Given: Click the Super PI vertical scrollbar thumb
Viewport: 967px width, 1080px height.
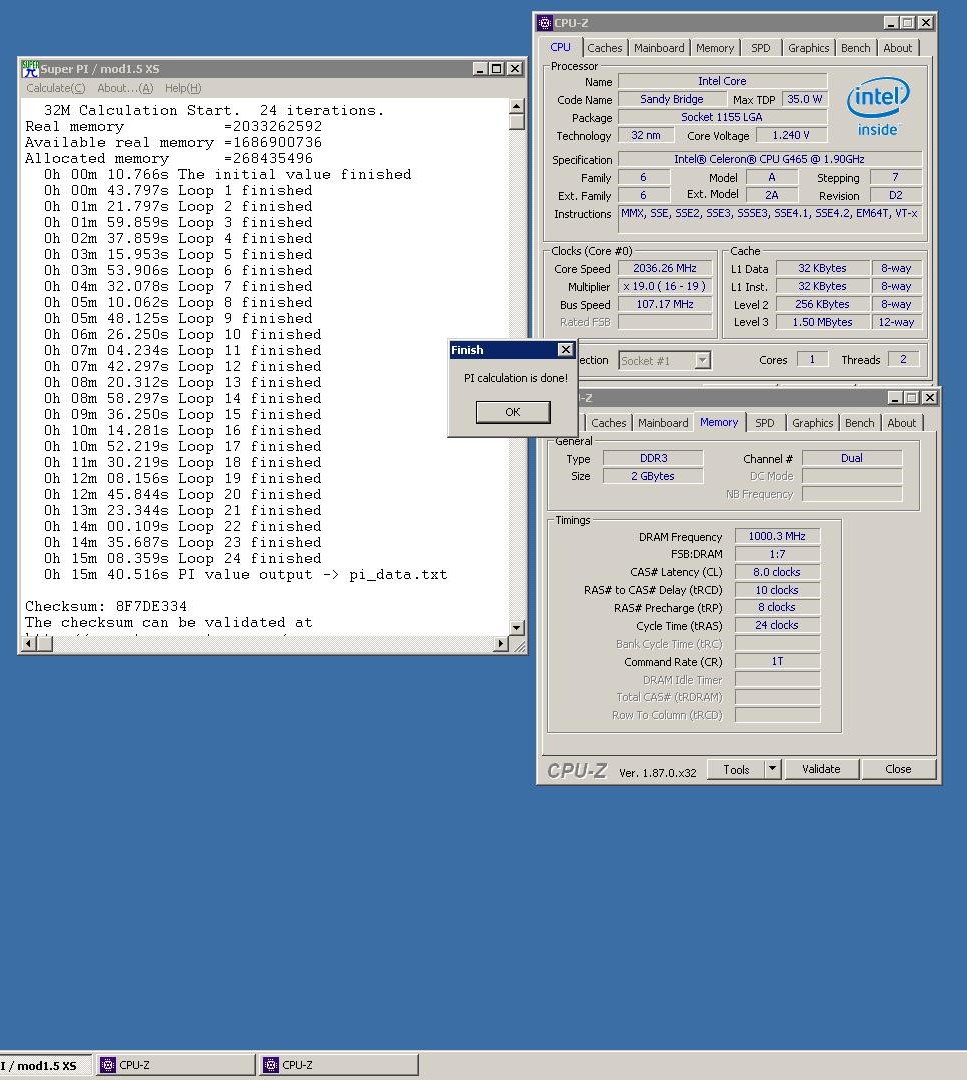Looking at the screenshot, I should point(517,122).
